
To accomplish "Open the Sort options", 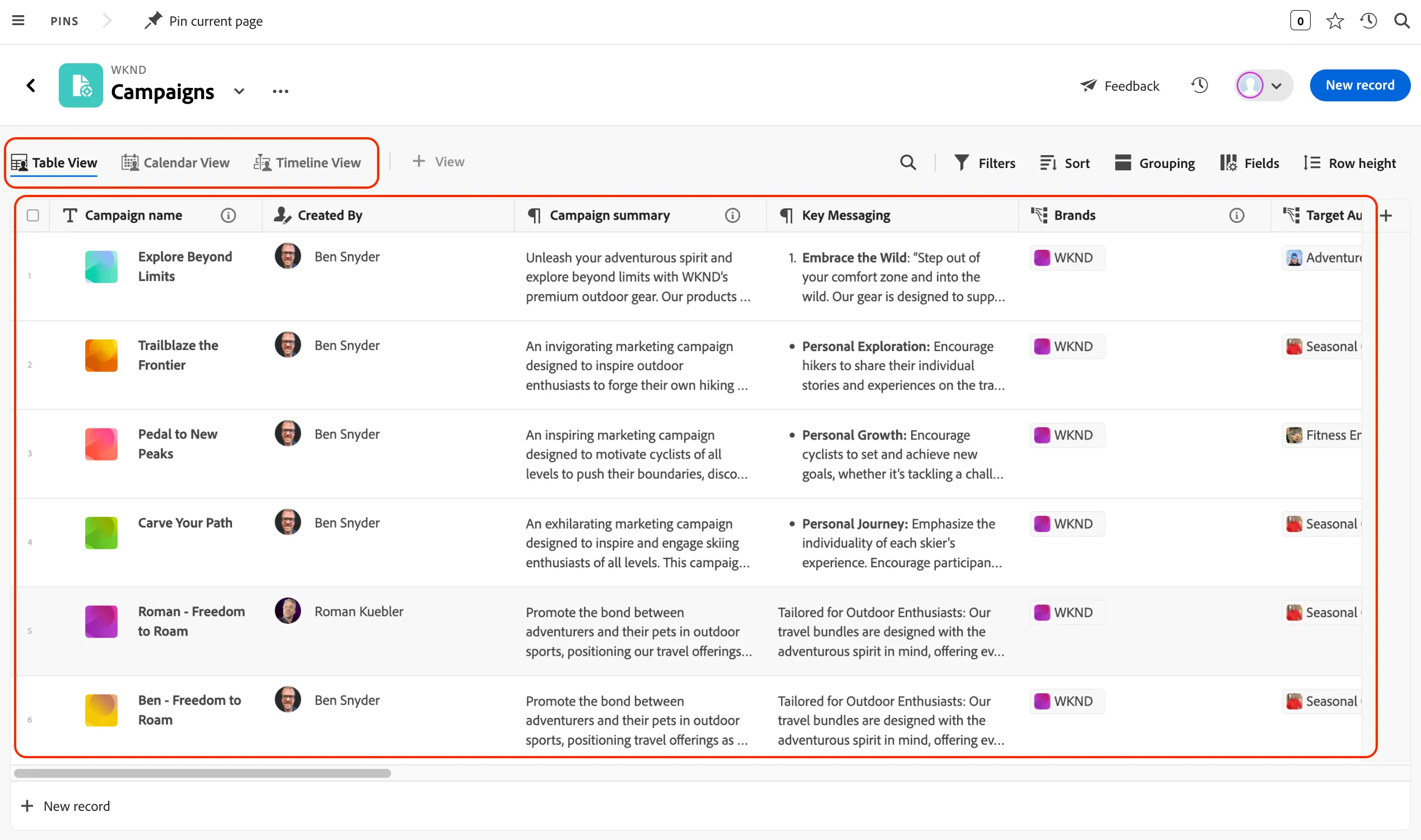I will click(1065, 163).
